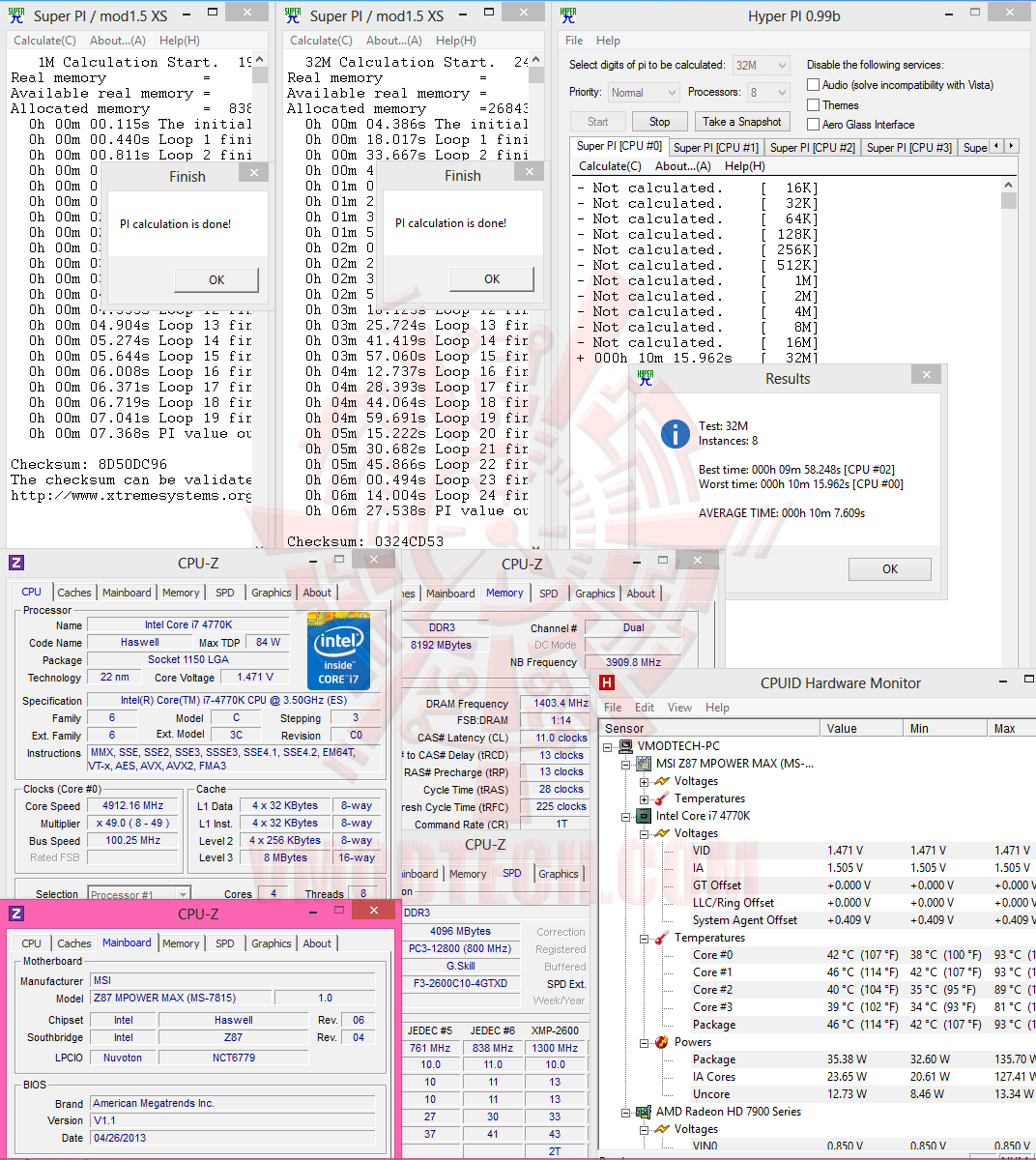Viewport: 1036px width, 1160px height.
Task: Open the View menu in CPUID Hardware Monitor
Action: 679,708
